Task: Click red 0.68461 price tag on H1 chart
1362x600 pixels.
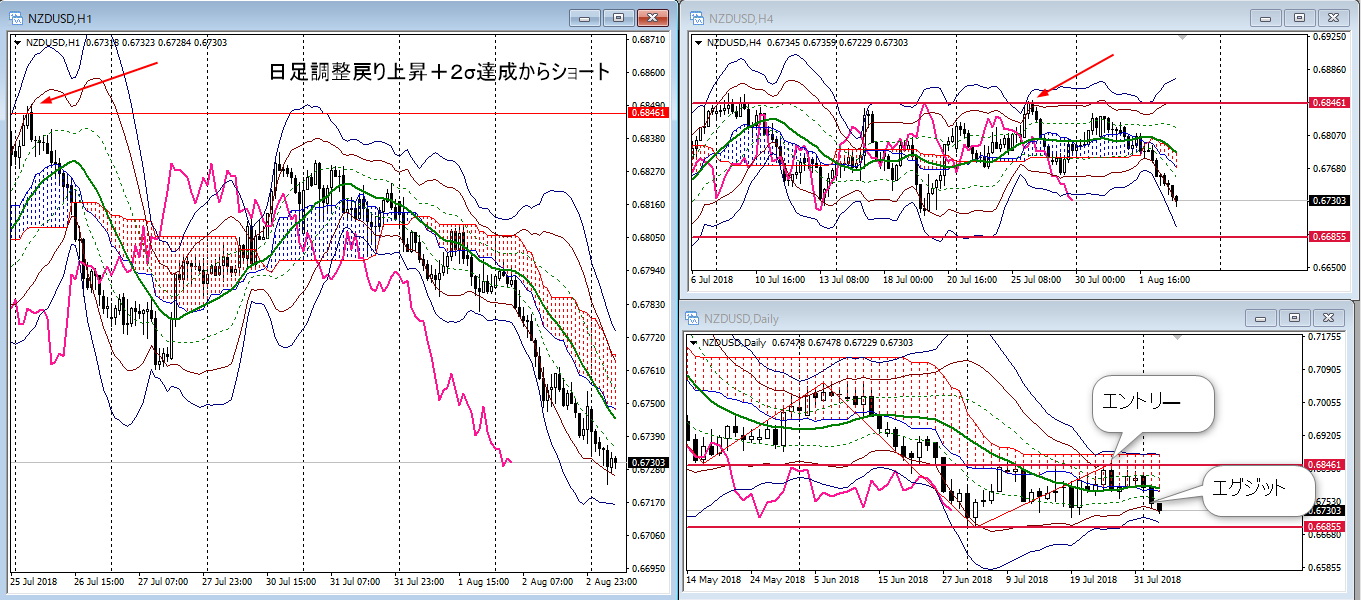Action: (x=647, y=114)
